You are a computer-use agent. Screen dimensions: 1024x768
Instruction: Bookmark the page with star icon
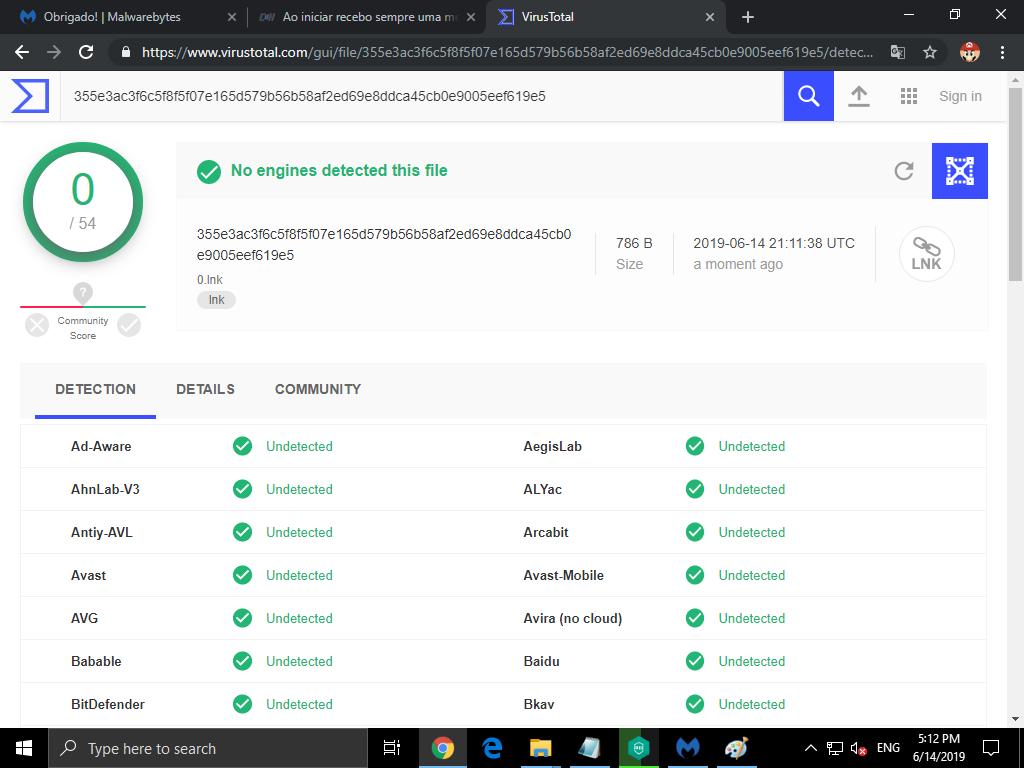point(930,52)
